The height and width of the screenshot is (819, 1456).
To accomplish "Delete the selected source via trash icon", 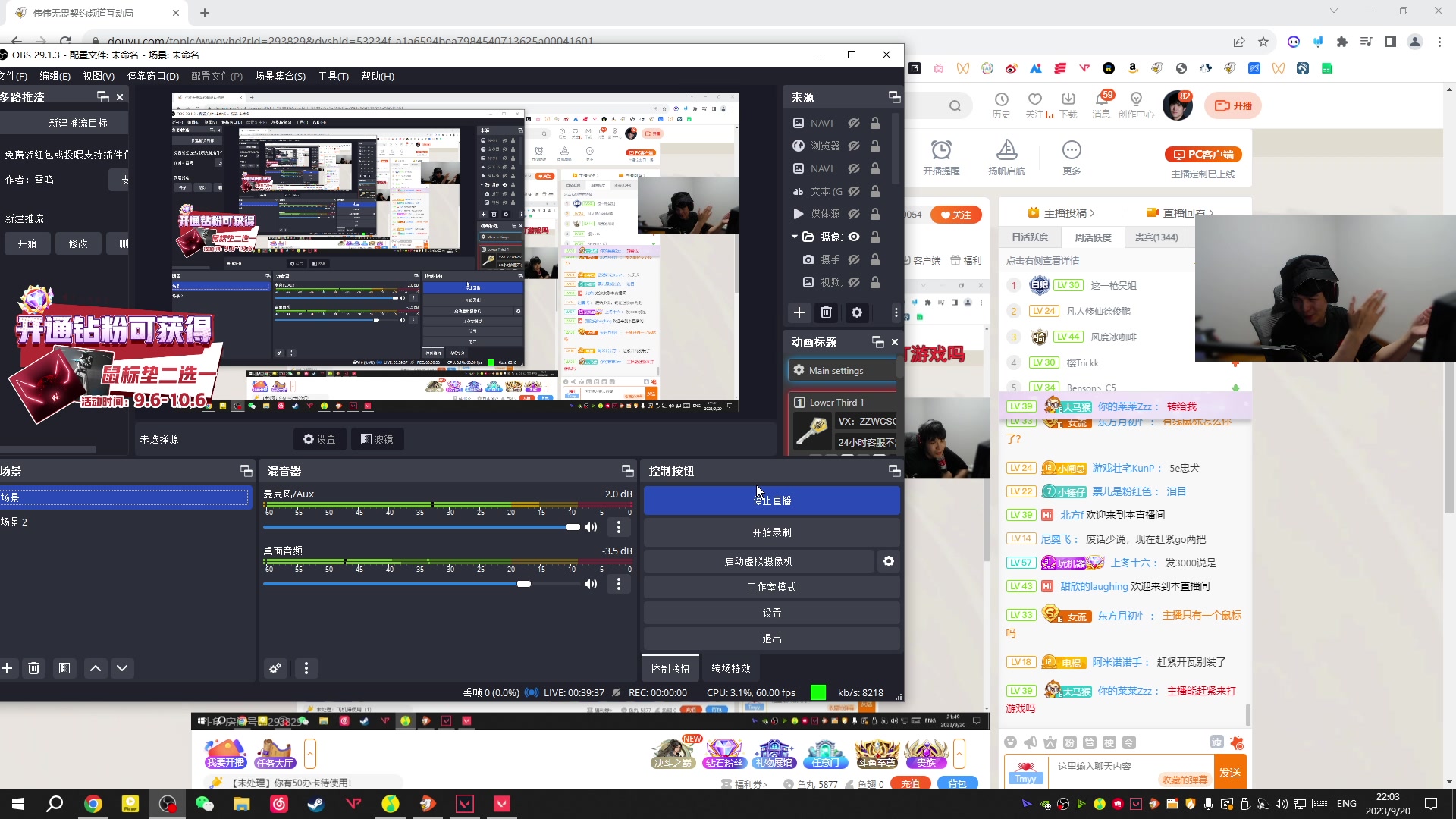I will coord(826,312).
